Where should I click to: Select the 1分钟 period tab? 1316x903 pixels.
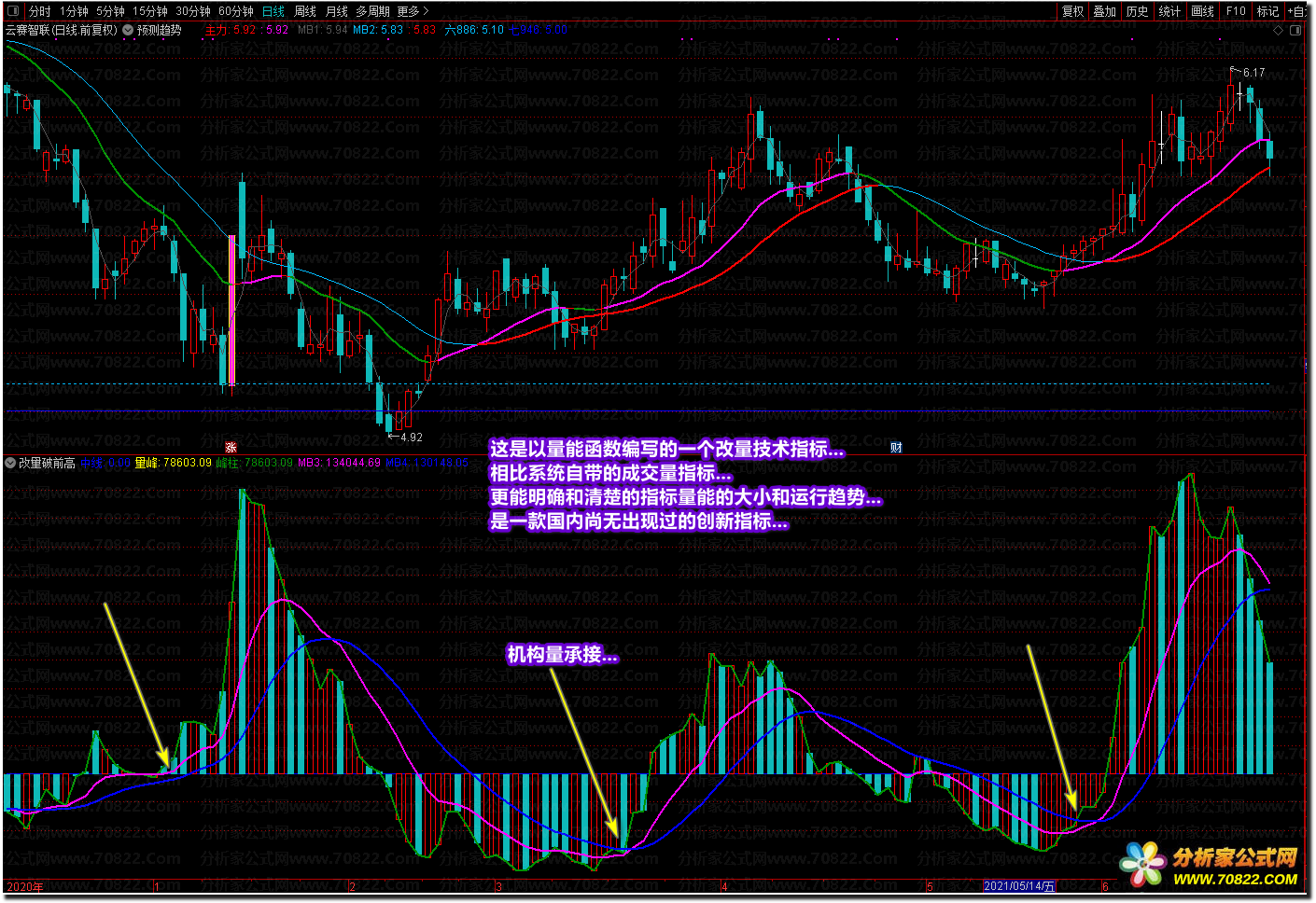pos(74,11)
